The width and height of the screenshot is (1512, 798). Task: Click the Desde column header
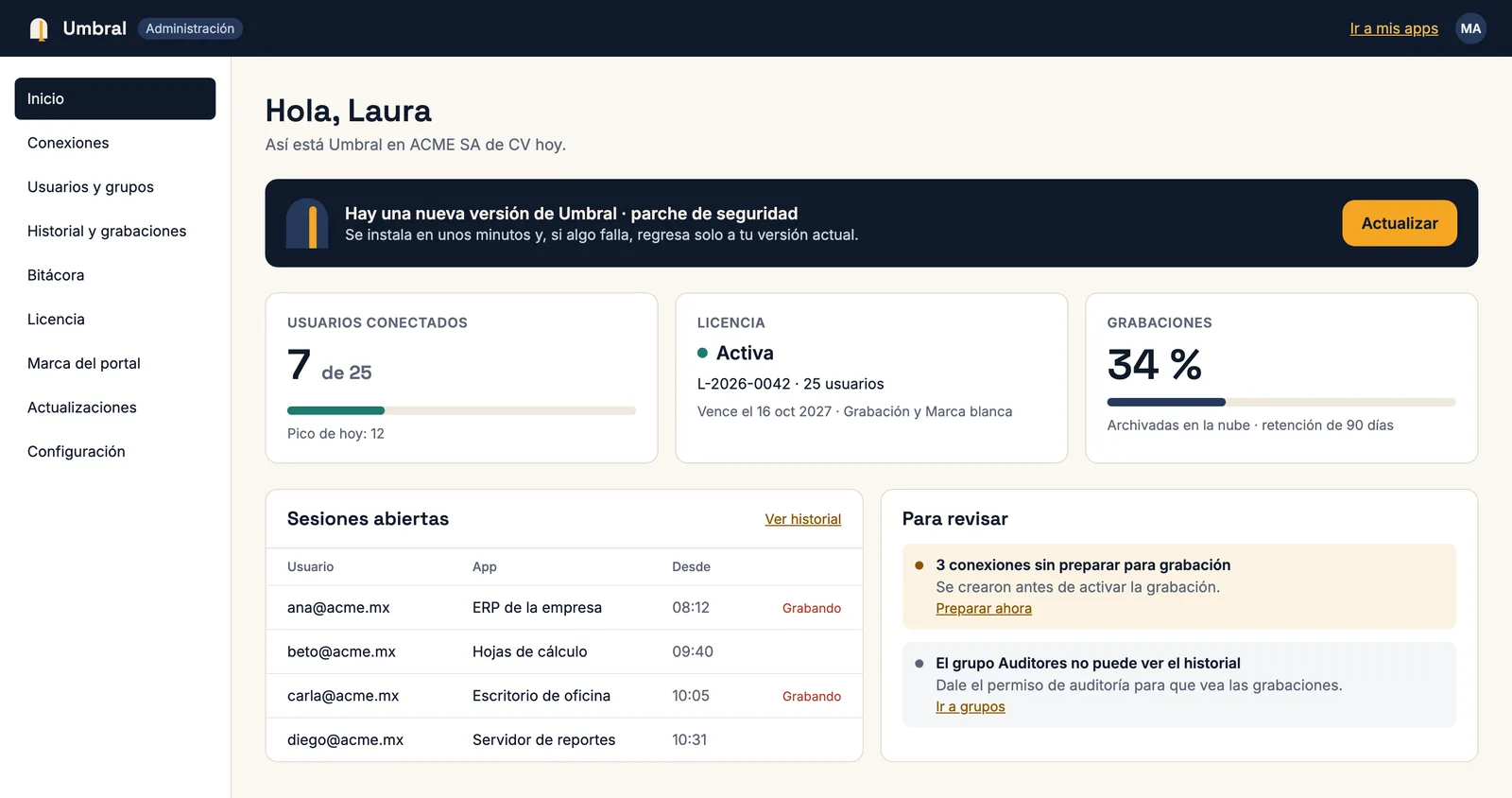coord(691,567)
